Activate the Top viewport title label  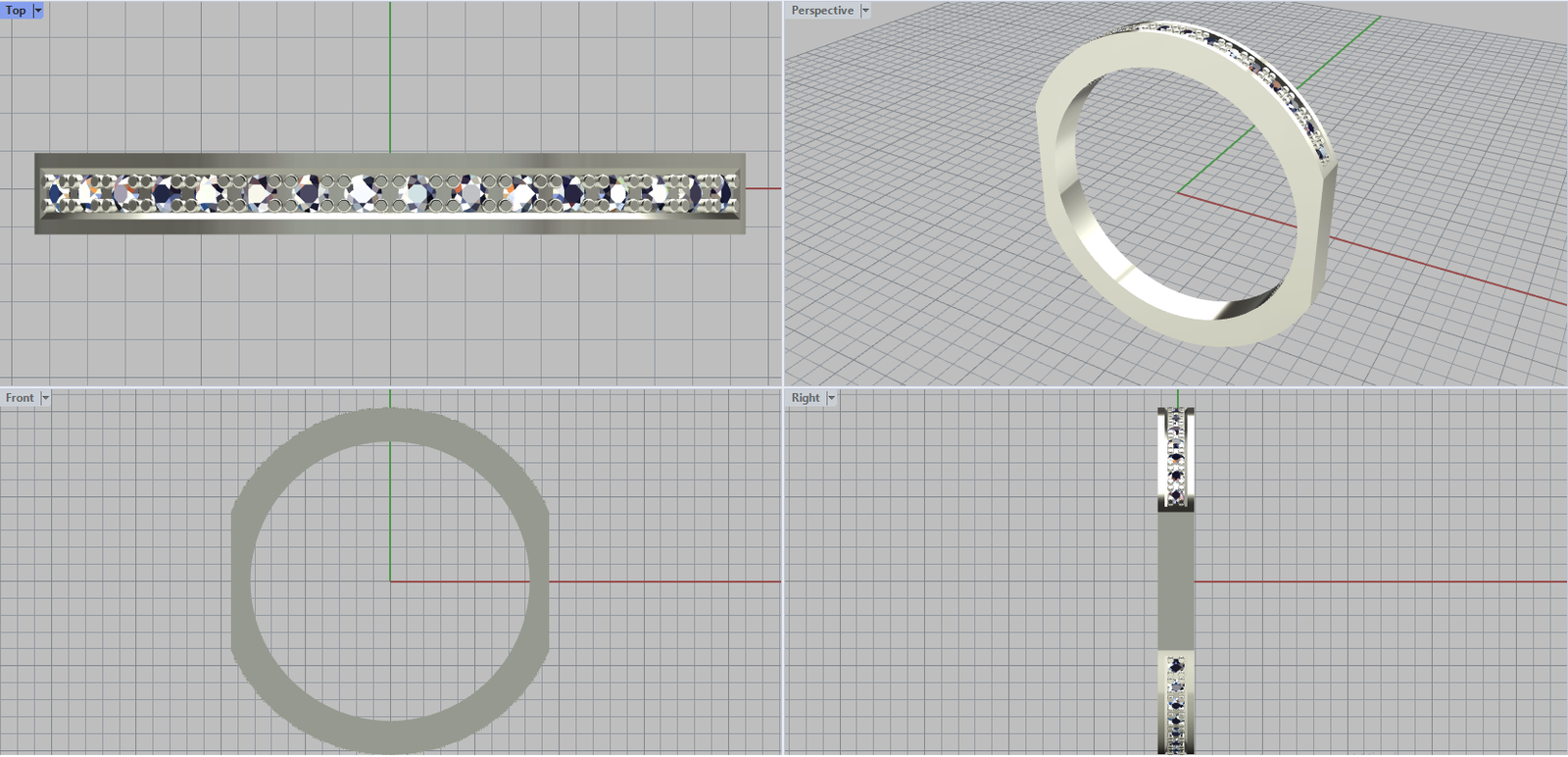pos(16,10)
